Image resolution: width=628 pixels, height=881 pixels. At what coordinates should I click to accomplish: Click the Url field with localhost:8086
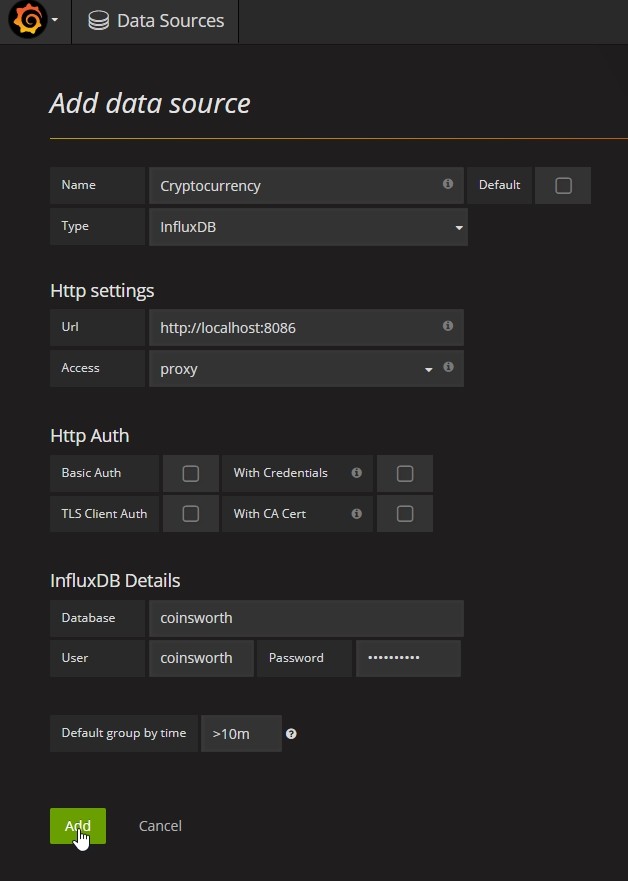click(306, 328)
